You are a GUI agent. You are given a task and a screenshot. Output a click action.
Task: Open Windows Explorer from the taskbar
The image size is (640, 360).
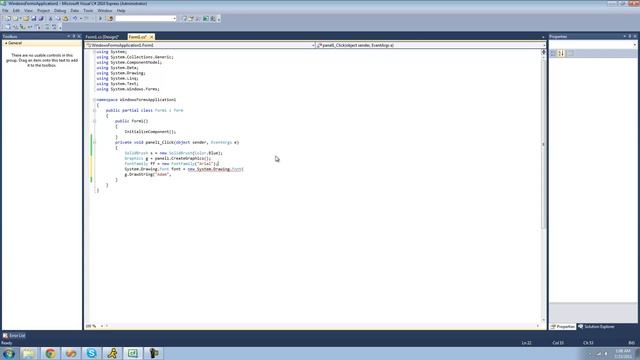[x=29, y=353]
